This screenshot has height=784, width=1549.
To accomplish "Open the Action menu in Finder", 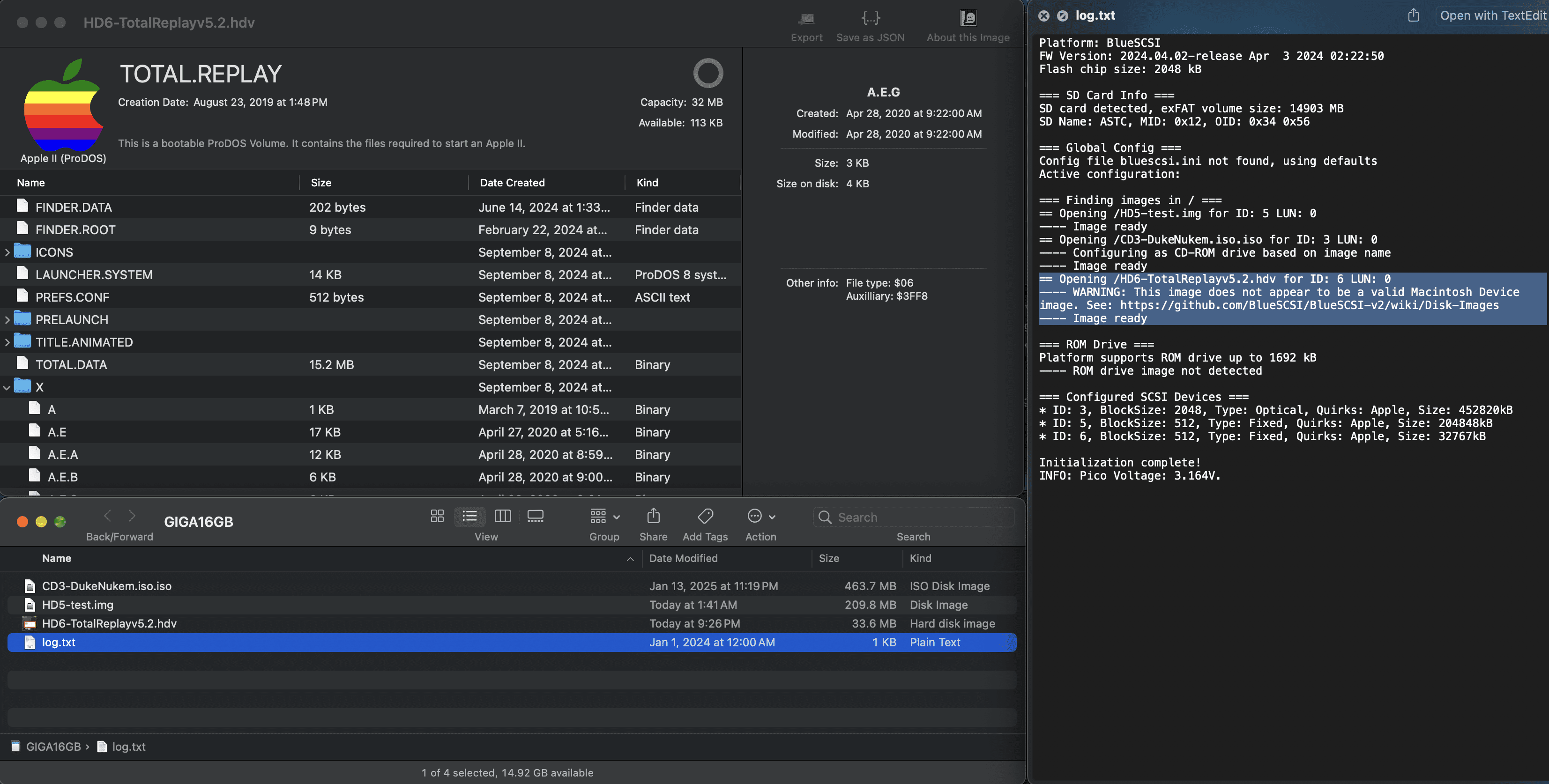I will [x=760, y=516].
